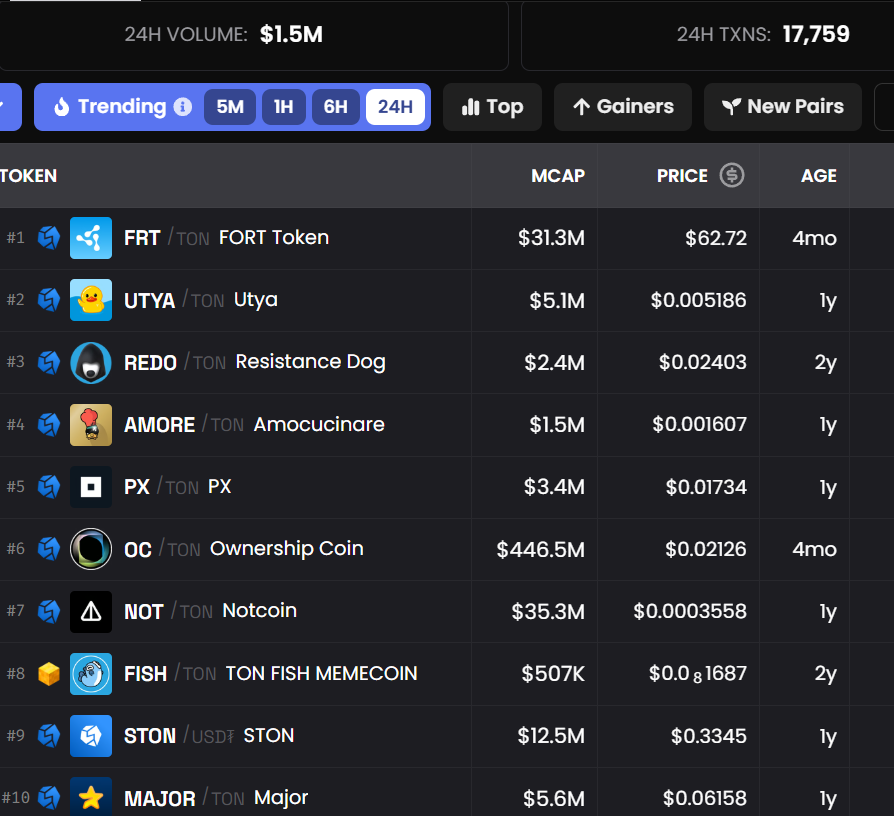Image resolution: width=894 pixels, height=816 pixels.
Task: Click the STON token logo
Action: pyautogui.click(x=91, y=736)
